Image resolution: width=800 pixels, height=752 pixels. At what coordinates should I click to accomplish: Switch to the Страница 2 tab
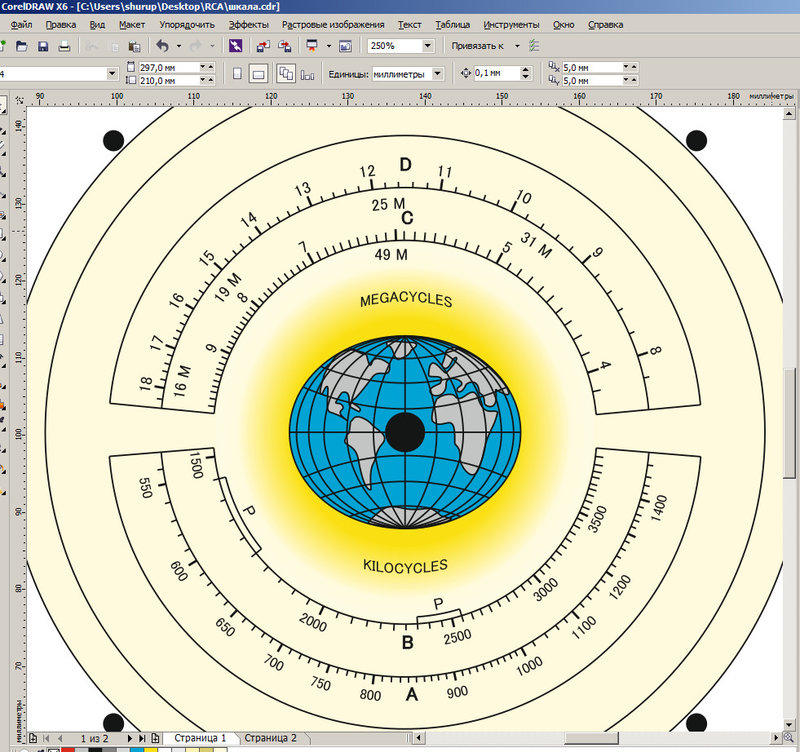coord(270,738)
